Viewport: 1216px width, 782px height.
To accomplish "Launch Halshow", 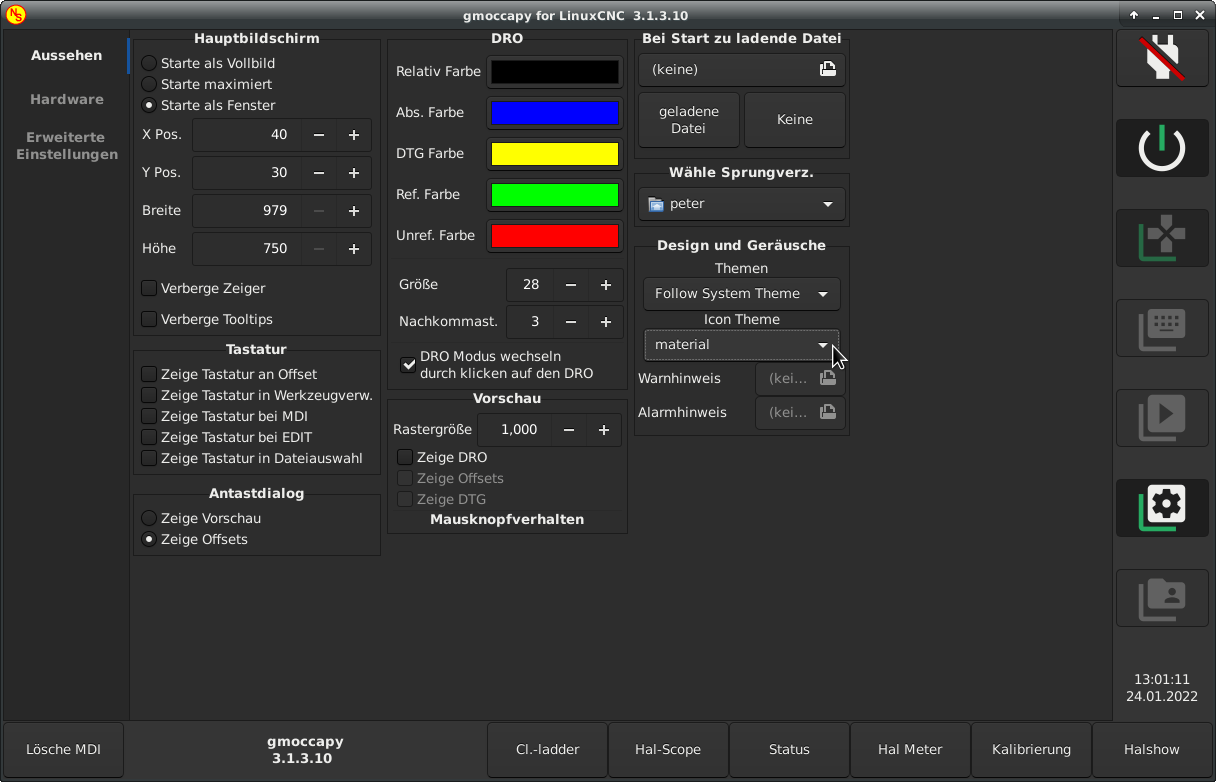I will click(x=1152, y=750).
